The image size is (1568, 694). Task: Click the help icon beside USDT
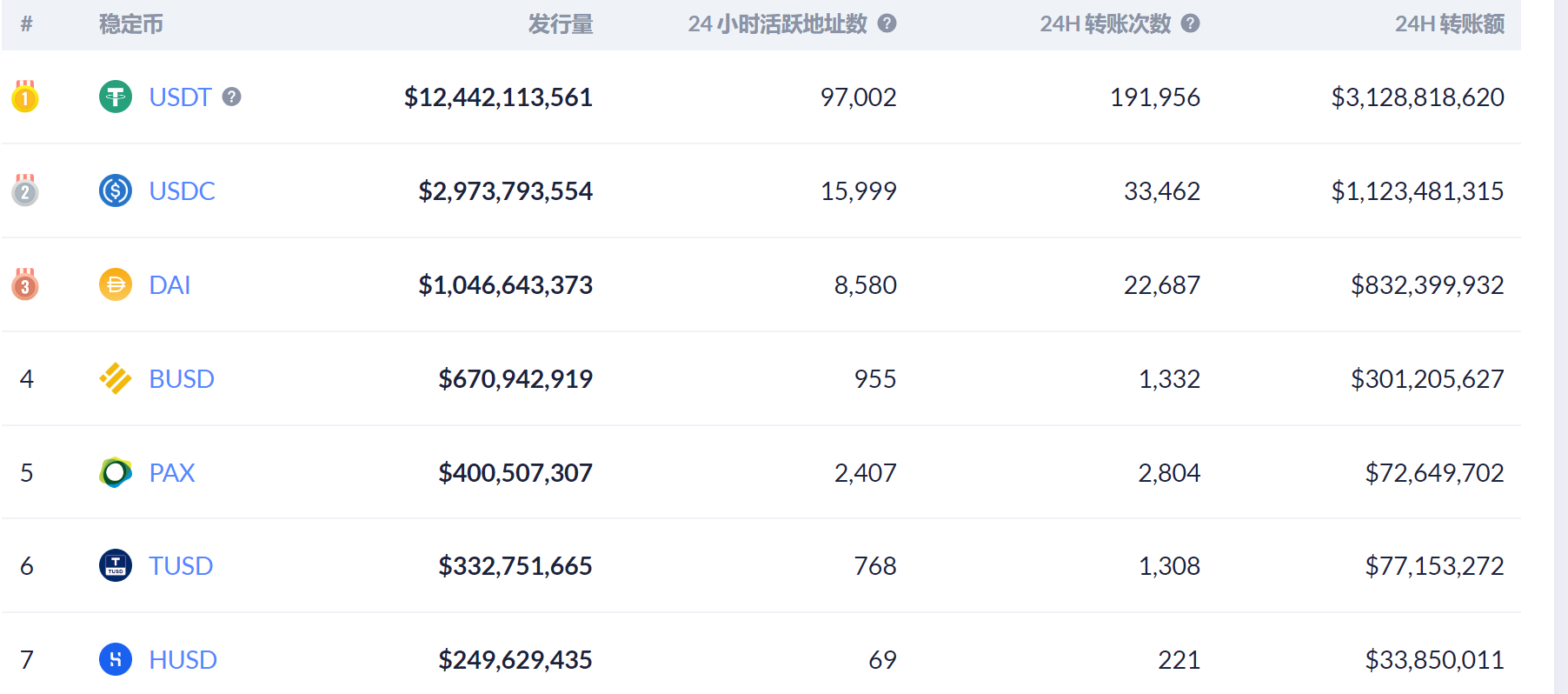(231, 97)
